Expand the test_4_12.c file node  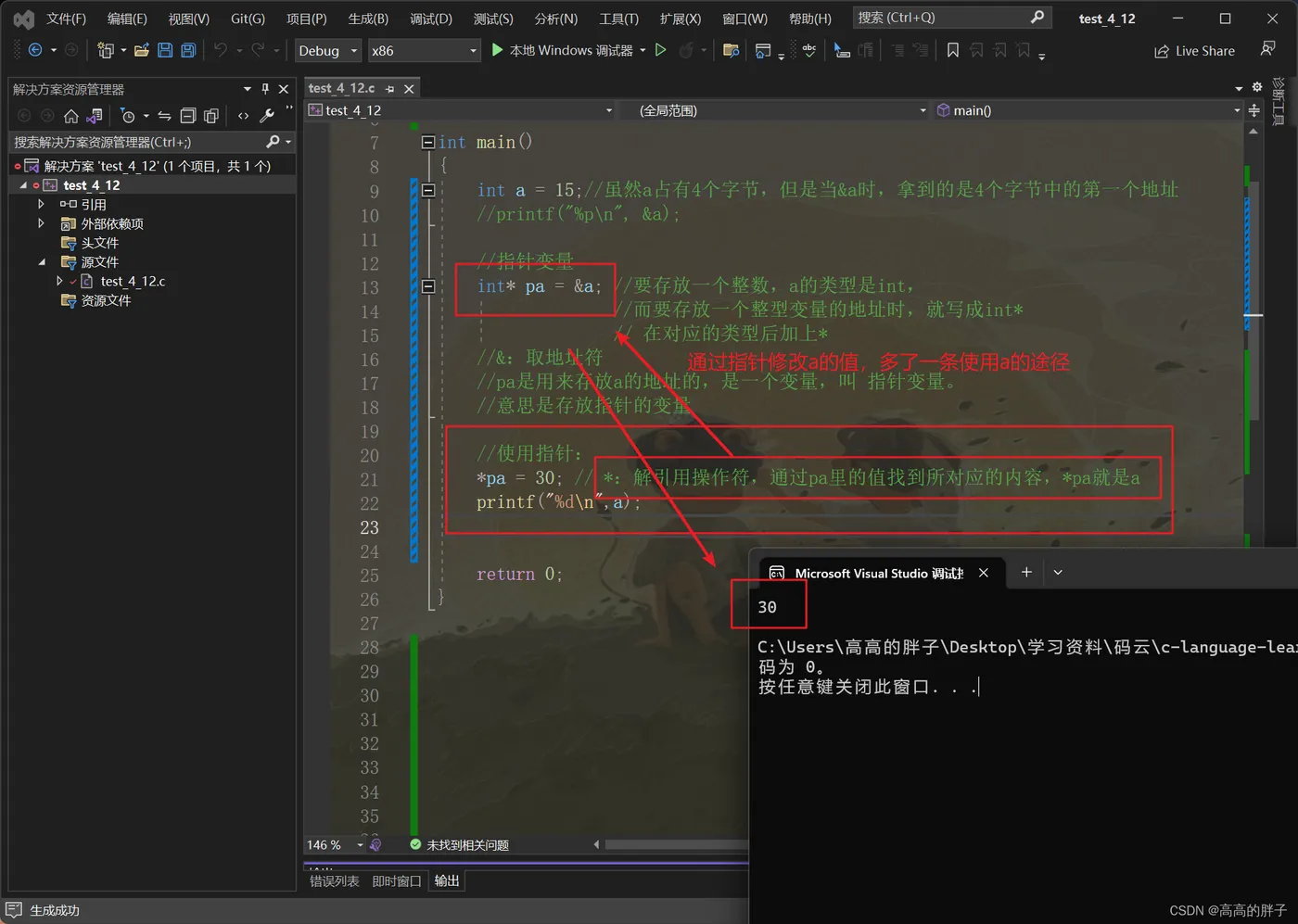tap(59, 281)
